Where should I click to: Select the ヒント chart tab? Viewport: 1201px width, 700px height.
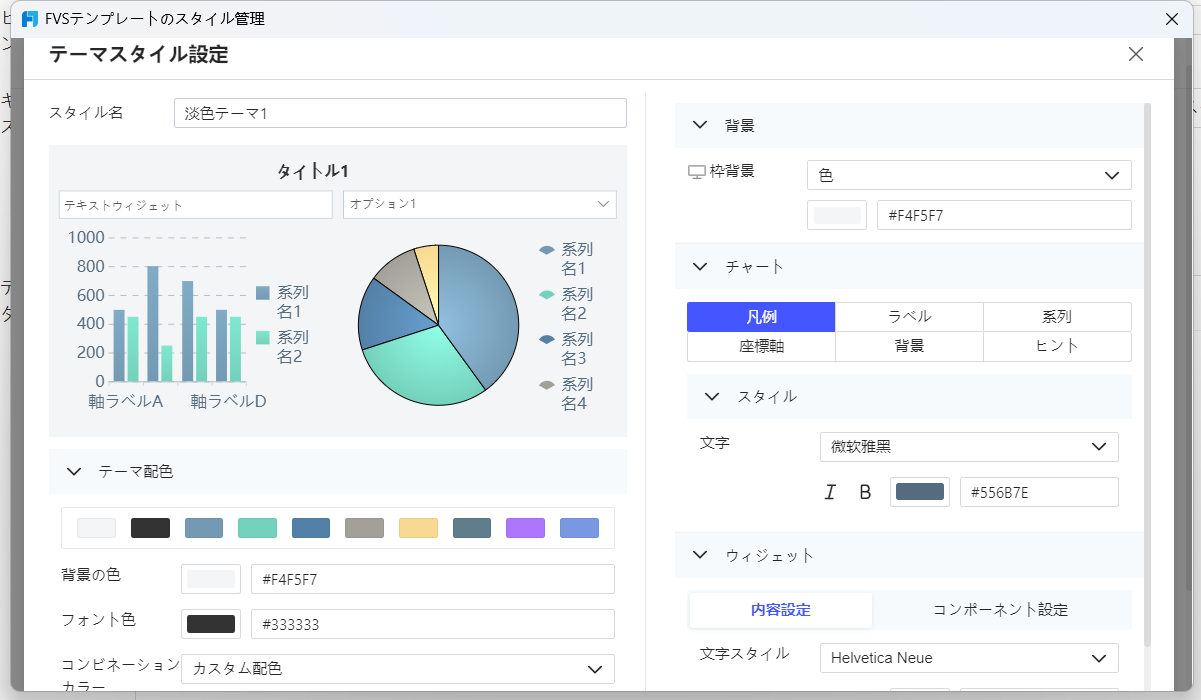click(x=1057, y=346)
